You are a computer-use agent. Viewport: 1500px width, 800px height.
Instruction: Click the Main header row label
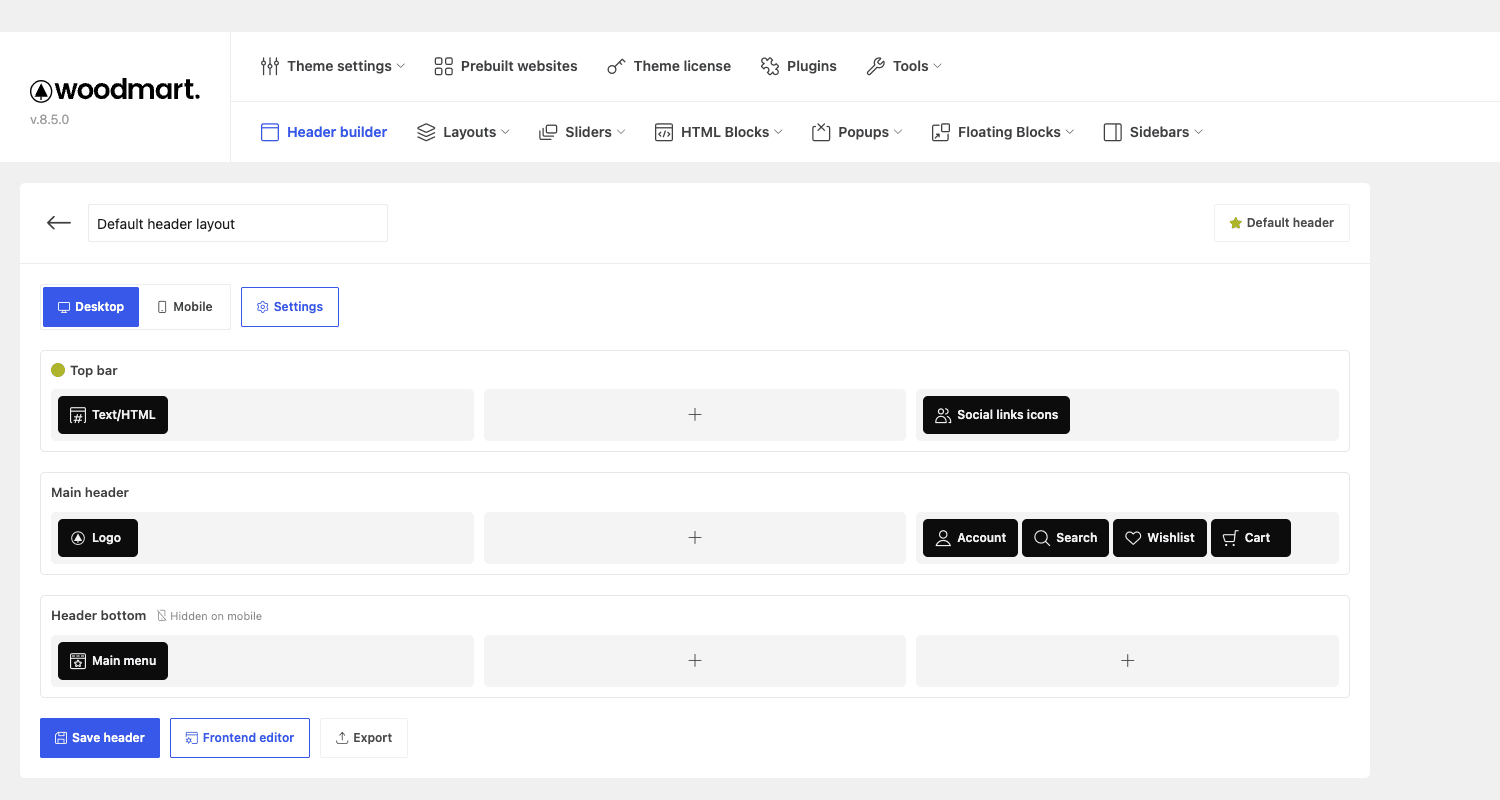90,492
